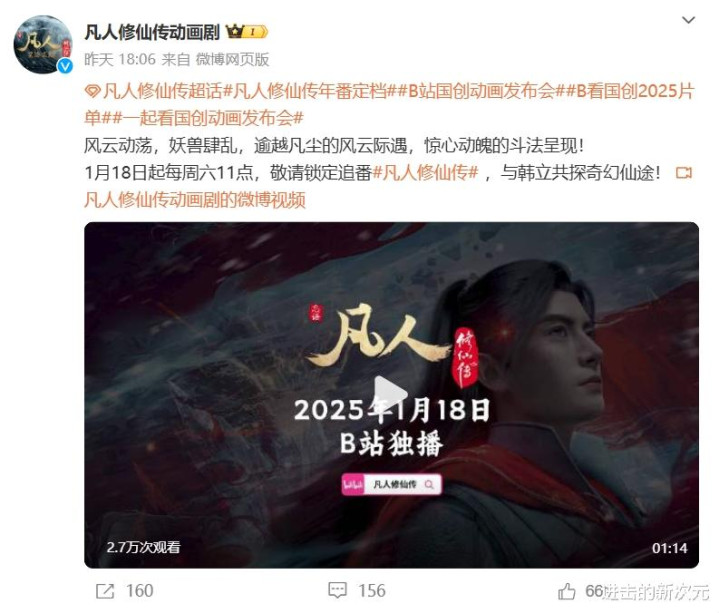Open the 凡人修仙传动画剧 profile avatar
719x613 pixels.
tap(43, 44)
